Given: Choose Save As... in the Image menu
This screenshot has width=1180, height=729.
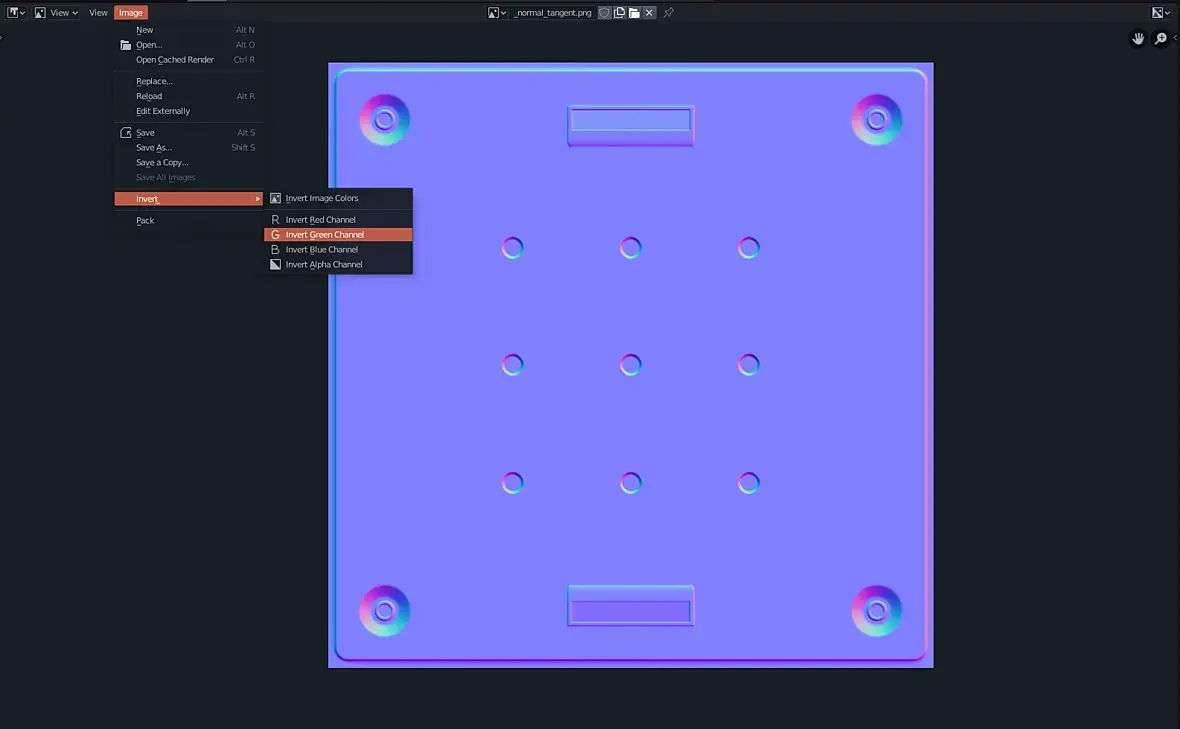Looking at the screenshot, I should (x=188, y=147).
